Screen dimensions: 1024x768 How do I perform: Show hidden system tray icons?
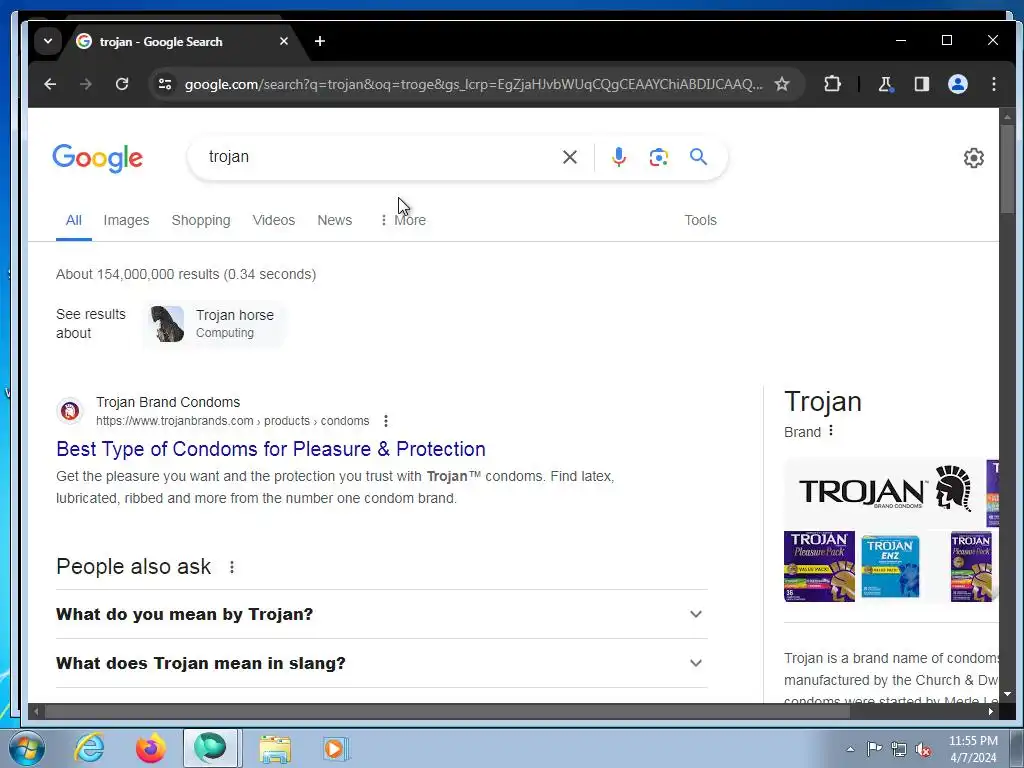pyautogui.click(x=850, y=749)
